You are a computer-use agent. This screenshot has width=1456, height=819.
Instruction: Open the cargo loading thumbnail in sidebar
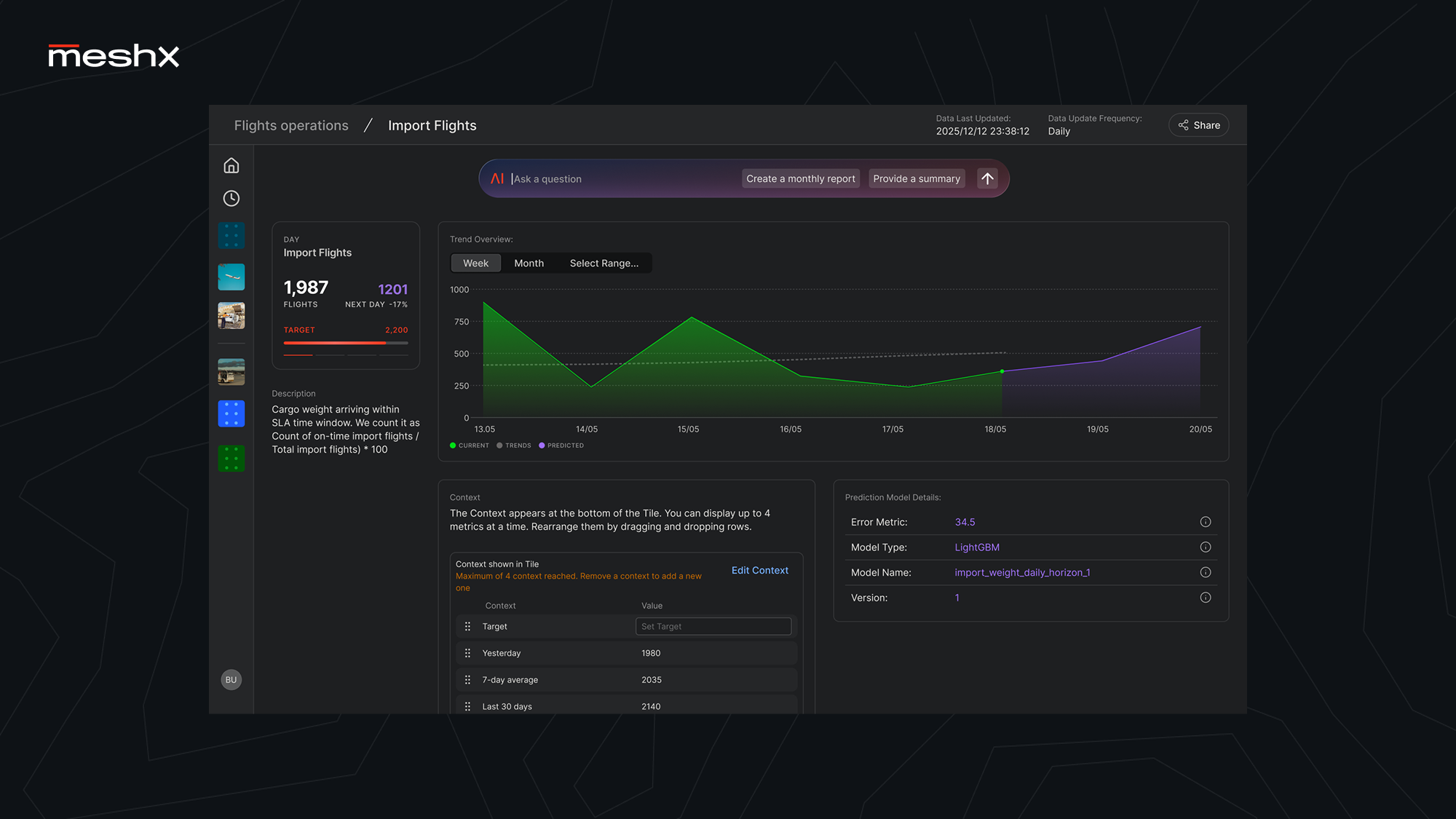(231, 316)
